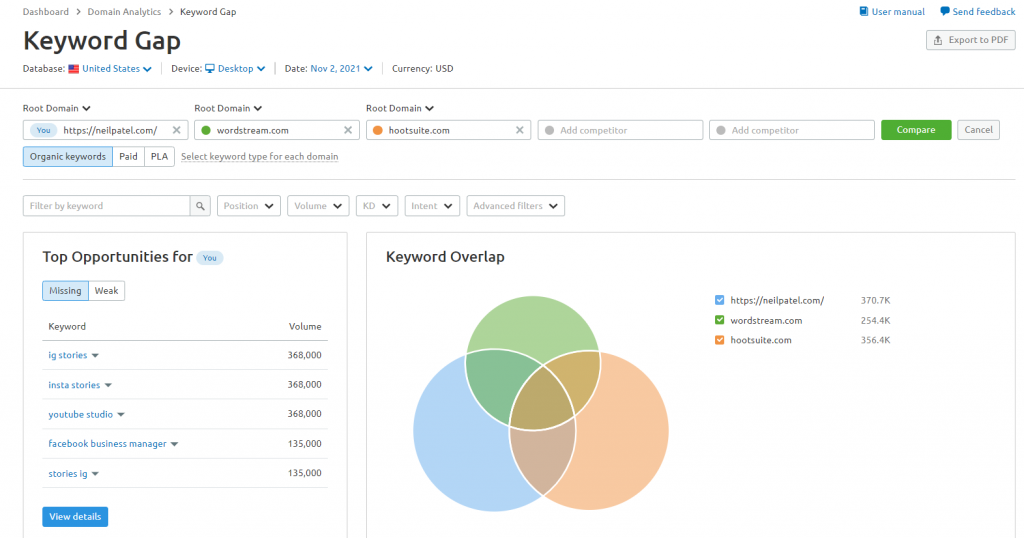Select the PLA keyword type tab

(x=159, y=157)
